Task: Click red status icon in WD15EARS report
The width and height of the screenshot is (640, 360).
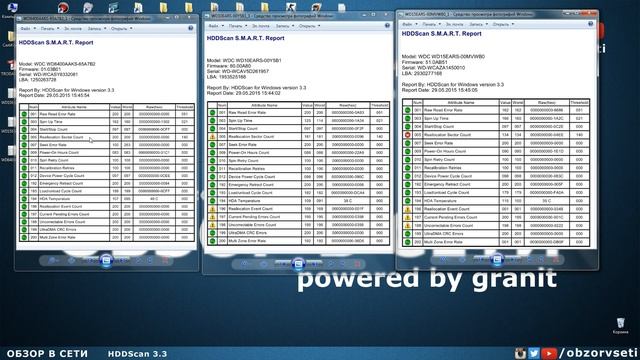Action: 407,135
